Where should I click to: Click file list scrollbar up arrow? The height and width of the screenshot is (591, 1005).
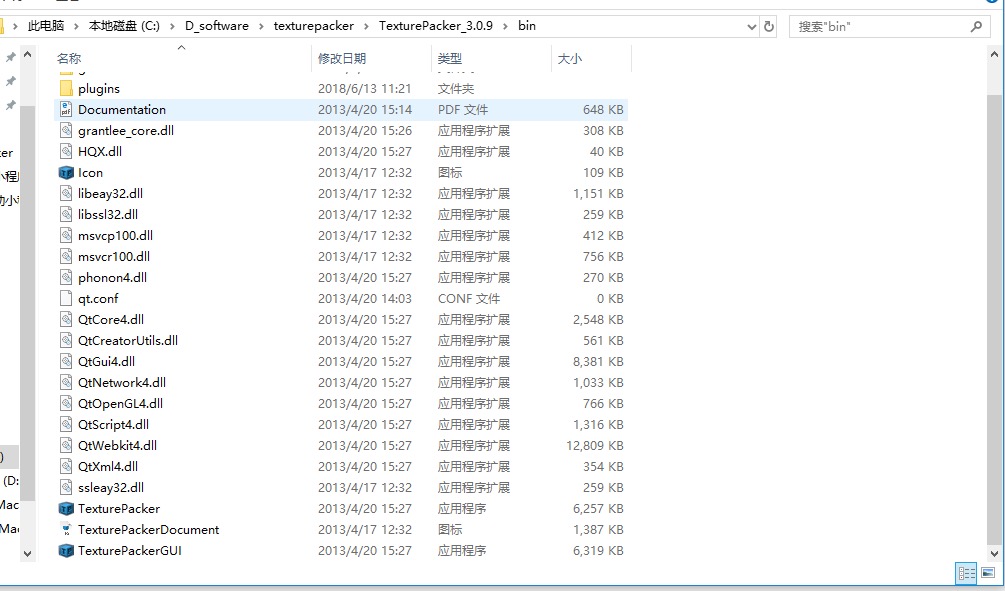coord(994,56)
